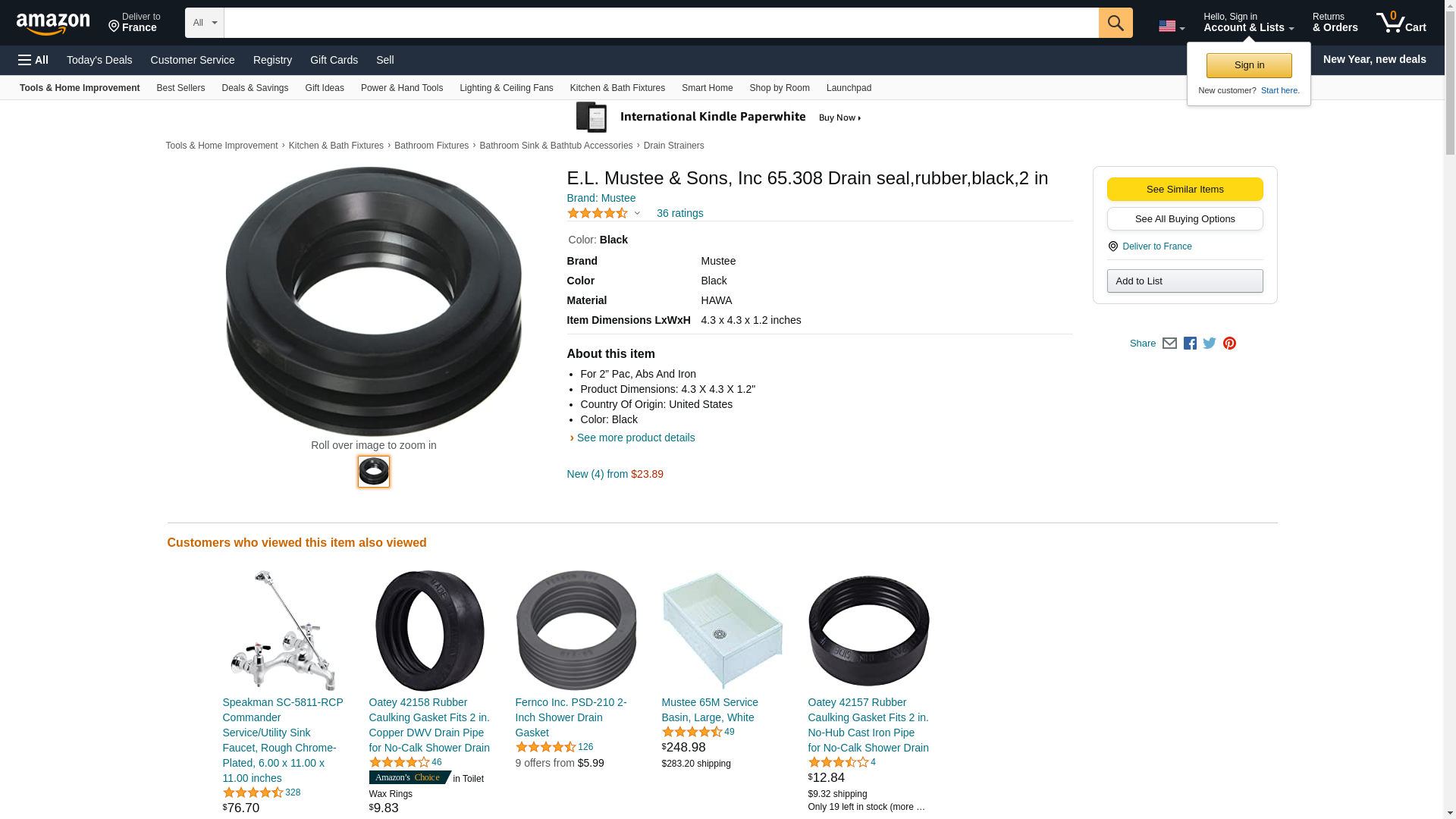Image resolution: width=1456 pixels, height=819 pixels.
Task: Click the See Similar Items button
Action: (1185, 190)
